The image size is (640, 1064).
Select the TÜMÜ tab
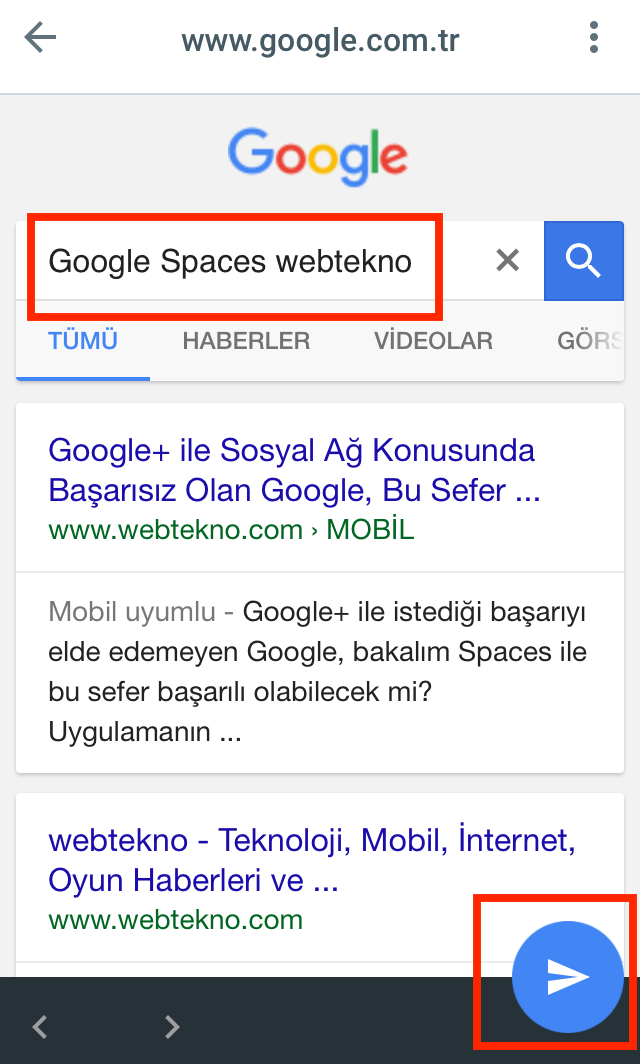pos(83,341)
